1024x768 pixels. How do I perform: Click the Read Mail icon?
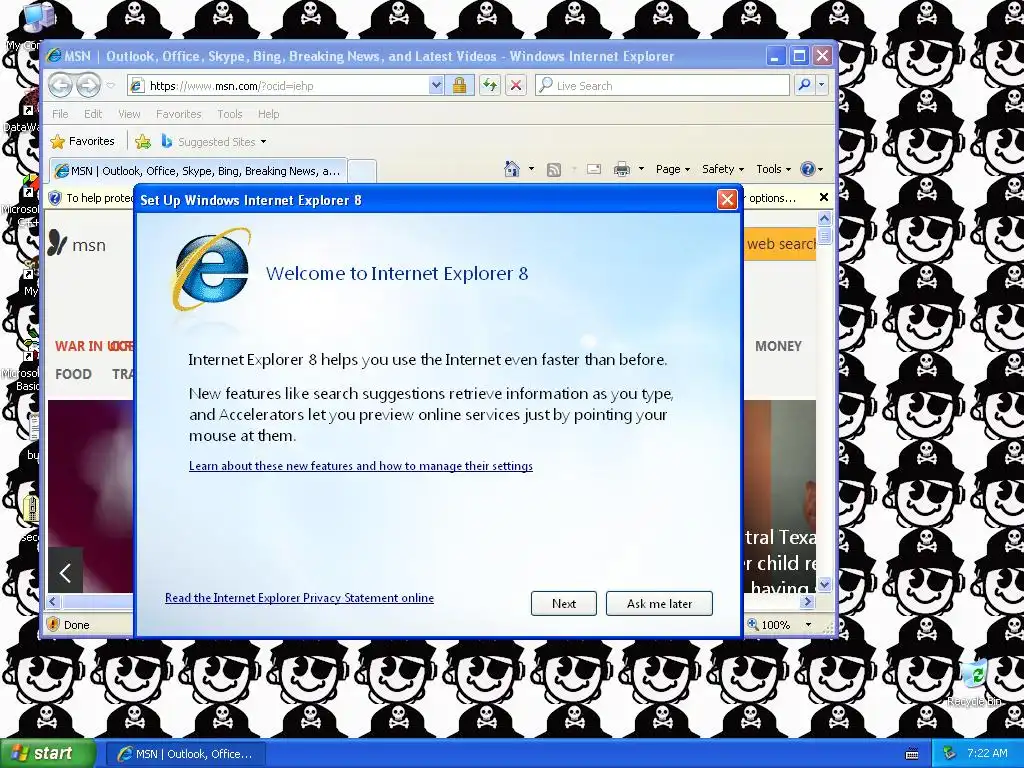click(594, 169)
